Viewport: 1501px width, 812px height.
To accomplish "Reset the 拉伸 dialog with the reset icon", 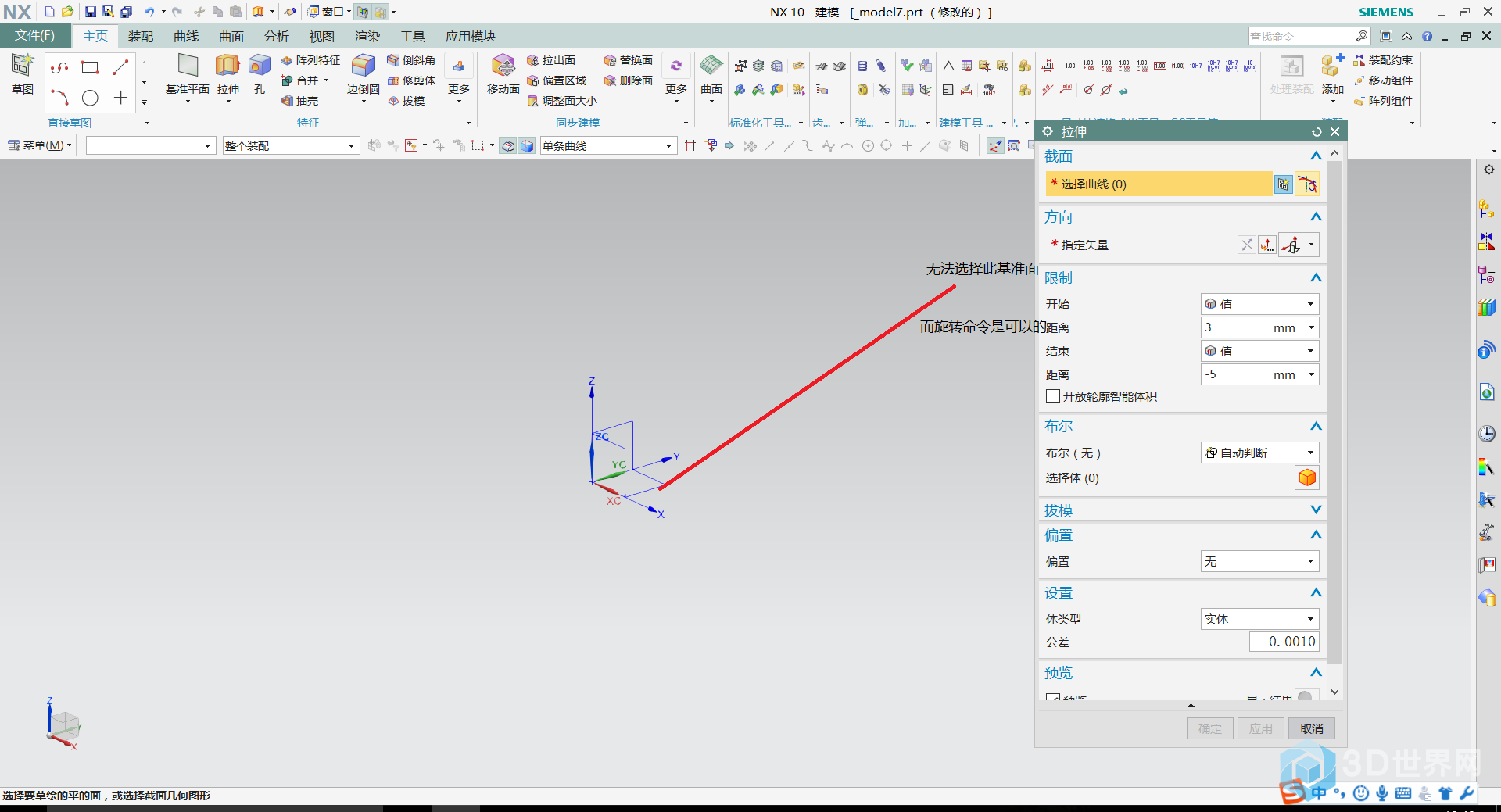I will (x=1317, y=132).
